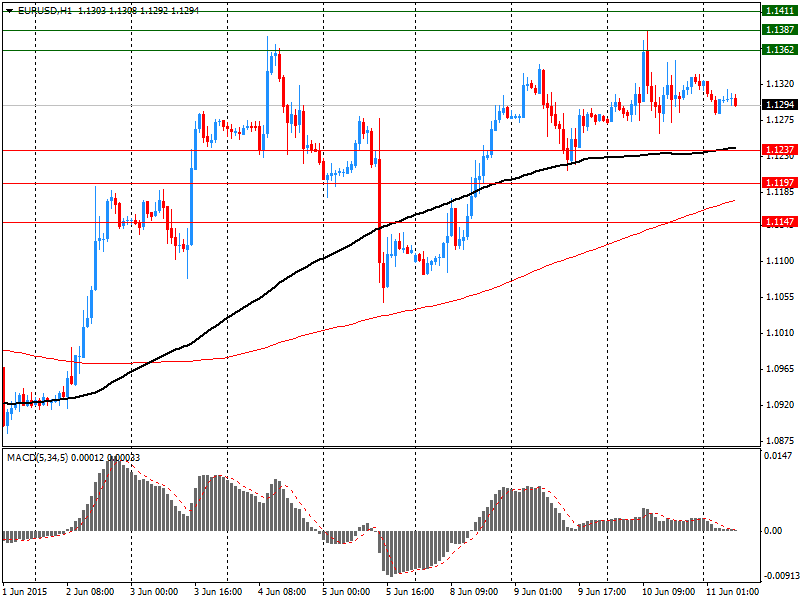
Task: Click the 5 Jun 00:00 time label
Action: click(346, 592)
